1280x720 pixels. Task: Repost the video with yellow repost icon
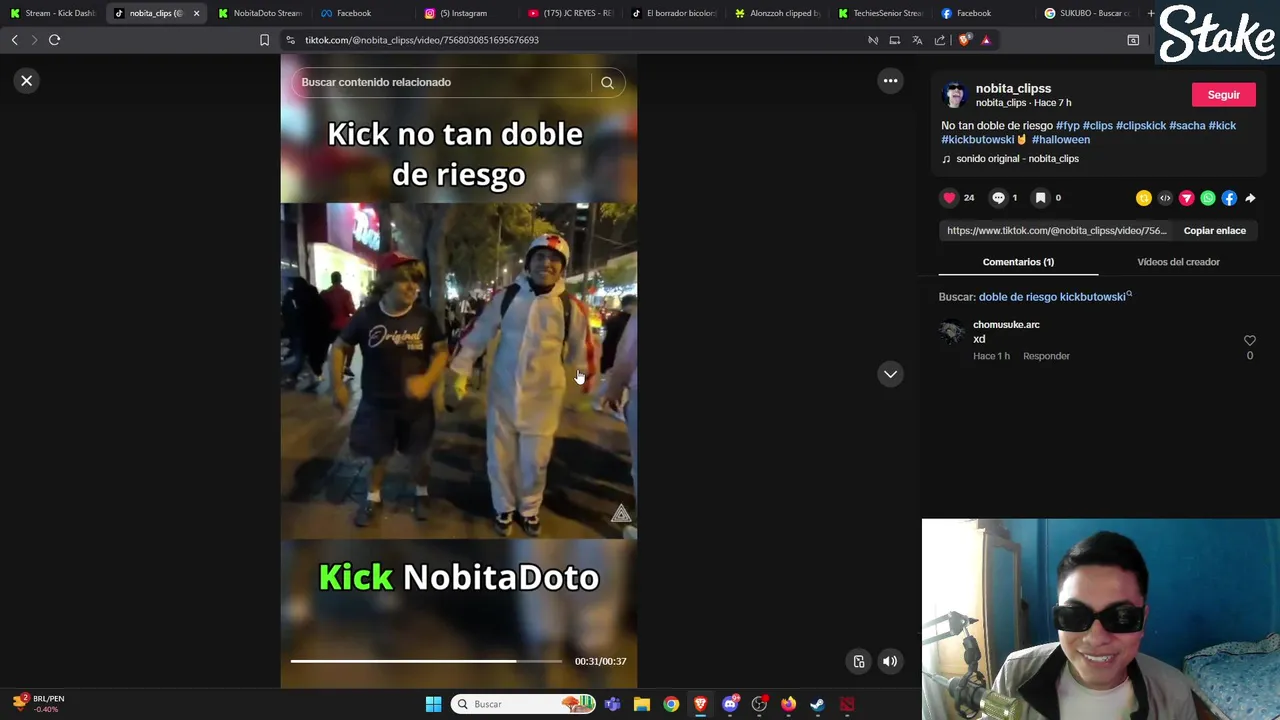[1144, 198]
